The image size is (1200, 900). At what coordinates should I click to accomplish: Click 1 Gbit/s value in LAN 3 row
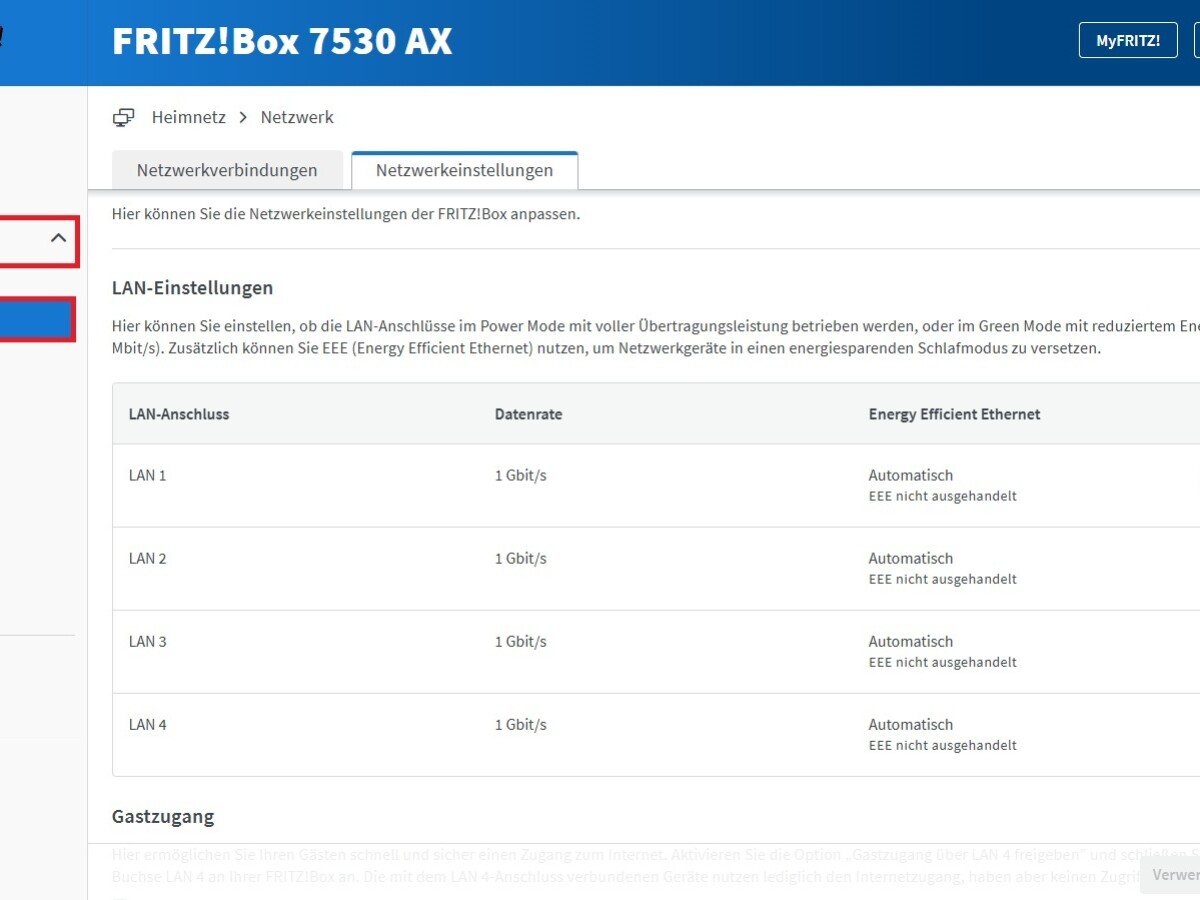tap(521, 642)
